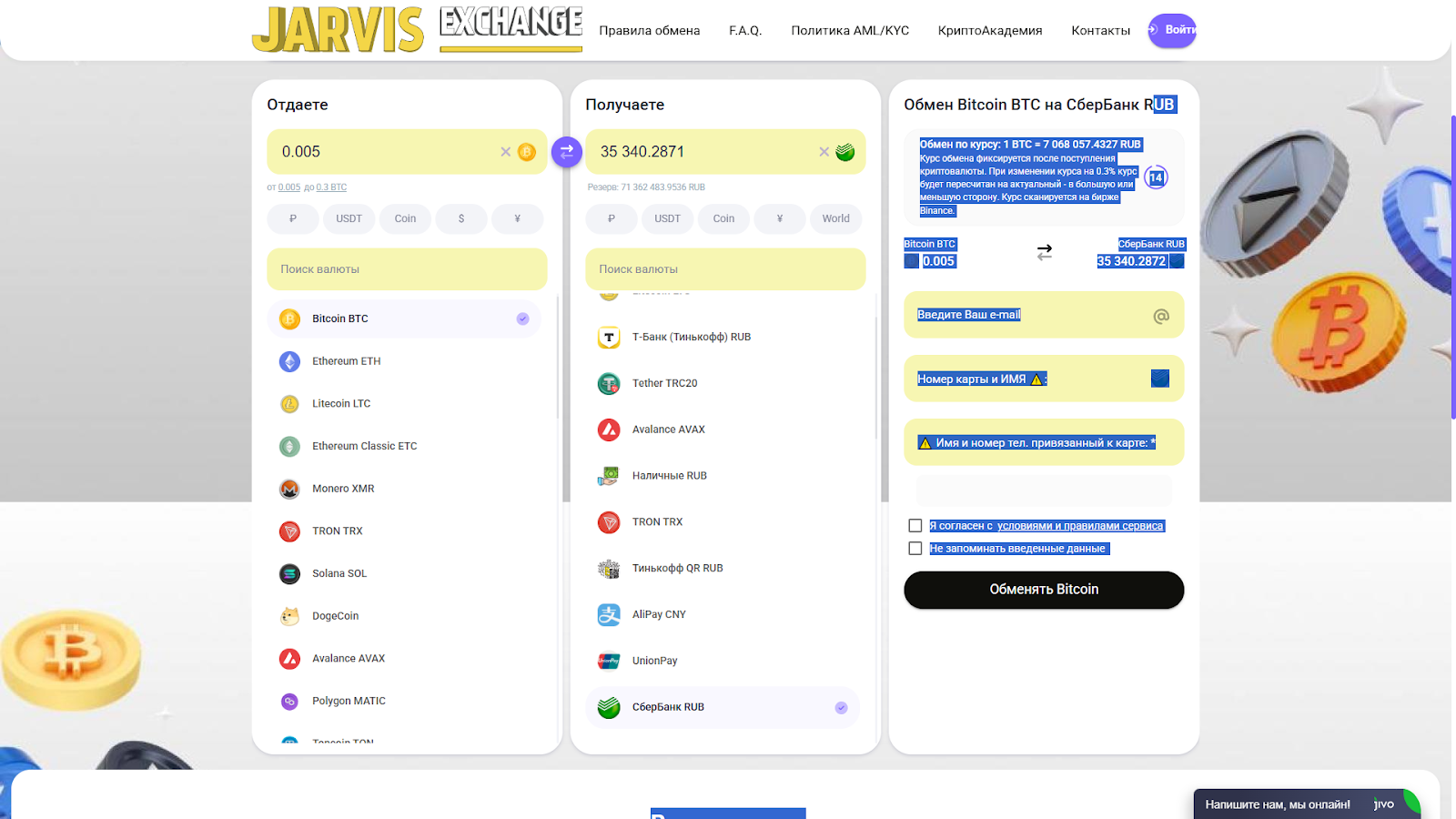Toggle the ¥ filter in Получаете panel
Image resolution: width=1456 pixels, height=819 pixels.
[780, 218]
